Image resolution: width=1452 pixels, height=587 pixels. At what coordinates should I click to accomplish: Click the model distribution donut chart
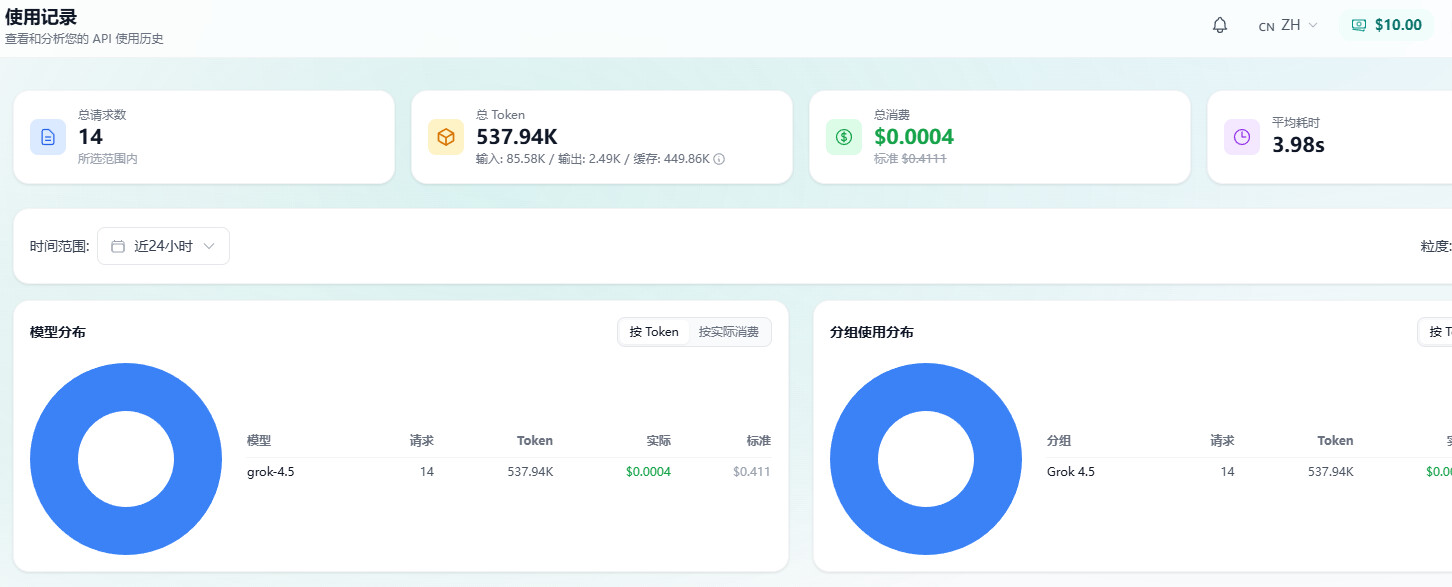coord(126,459)
